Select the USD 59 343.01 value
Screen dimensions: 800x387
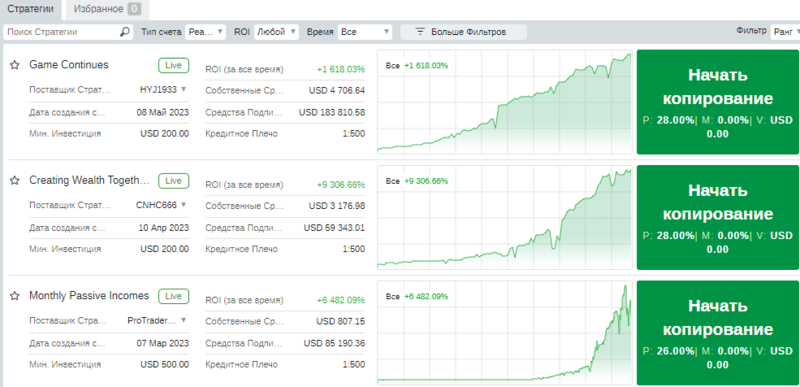pos(334,227)
